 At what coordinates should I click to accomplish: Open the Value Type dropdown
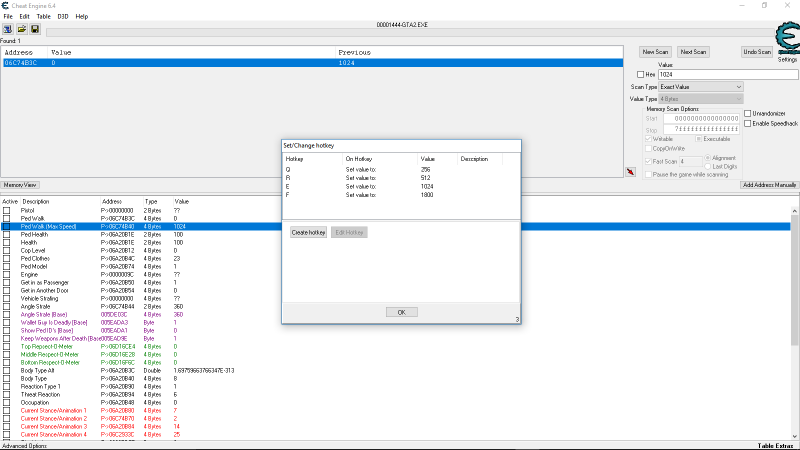[701, 99]
